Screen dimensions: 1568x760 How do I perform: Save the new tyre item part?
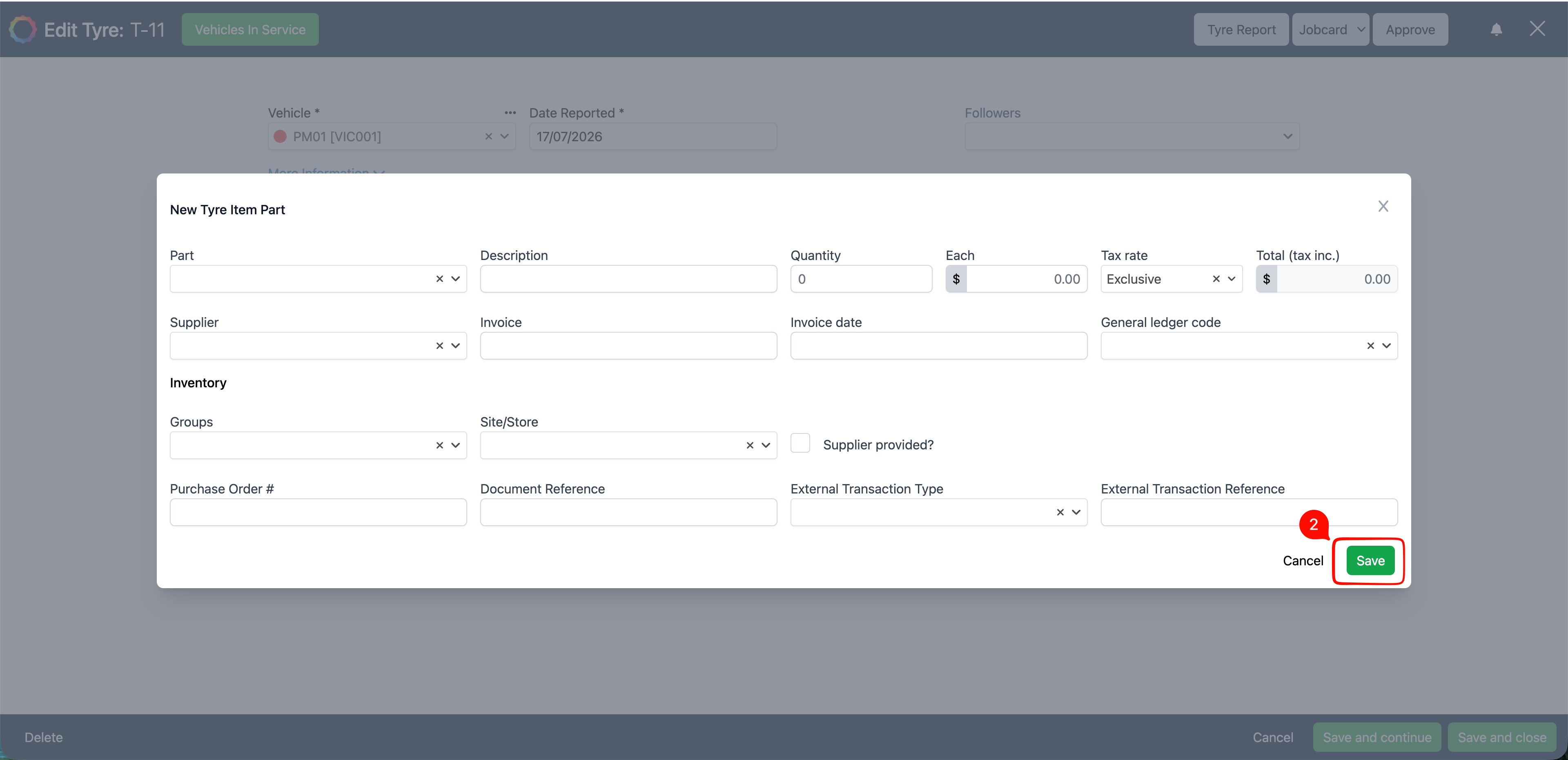pos(1370,560)
